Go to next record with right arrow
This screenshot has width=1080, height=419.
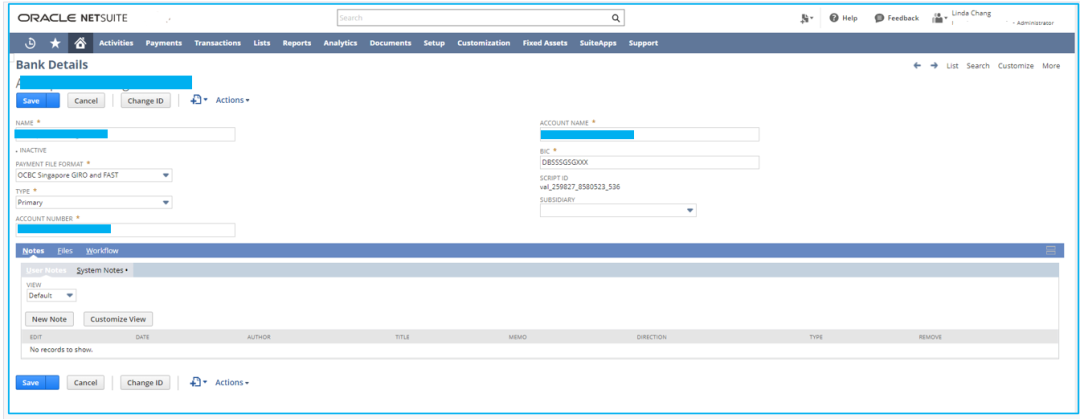[934, 65]
